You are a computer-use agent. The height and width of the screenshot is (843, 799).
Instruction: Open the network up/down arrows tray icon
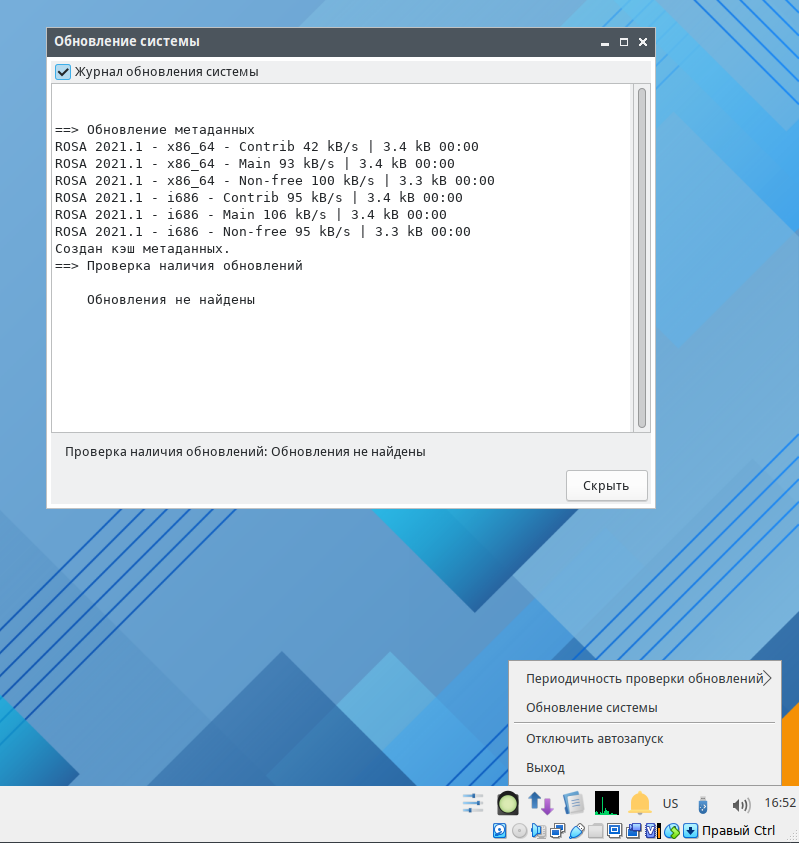click(541, 803)
